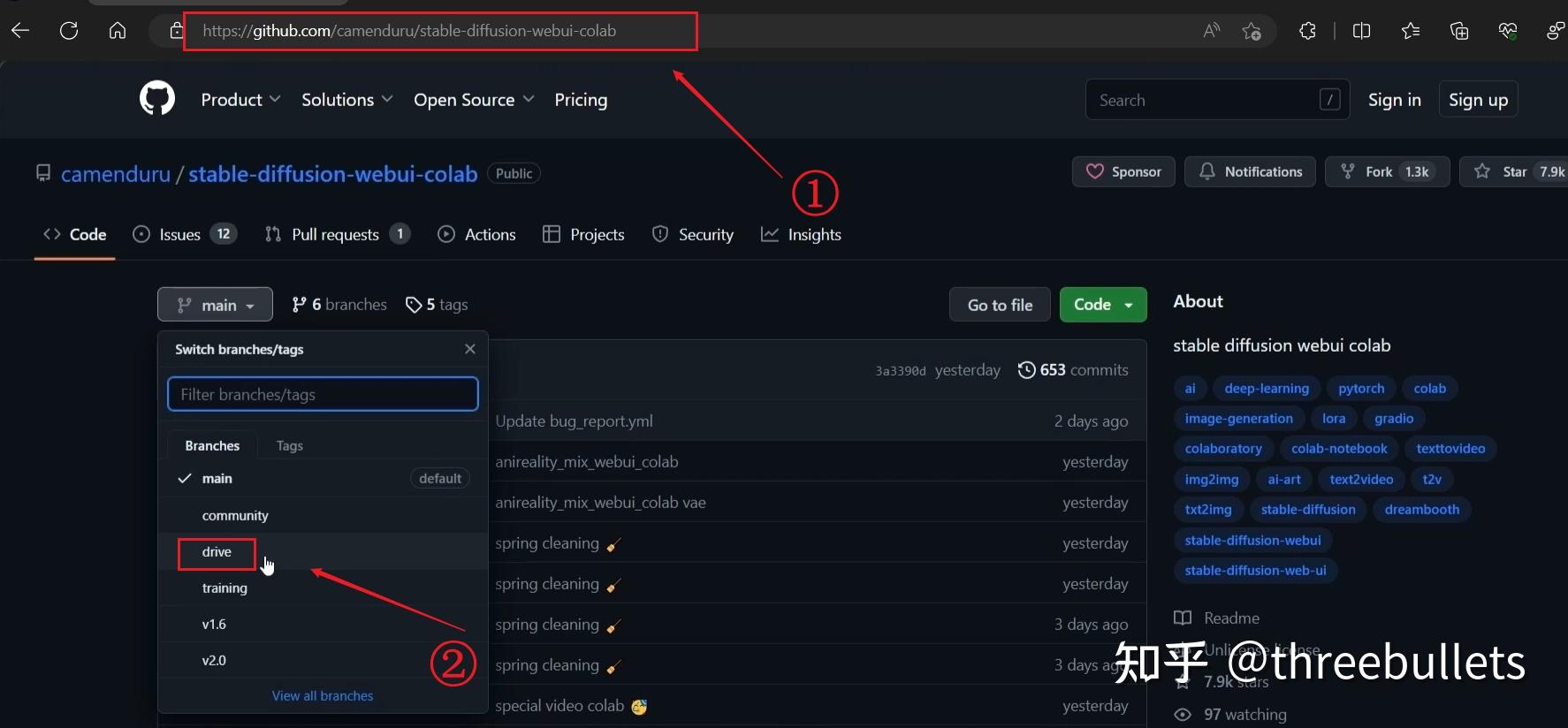Click View all branches link
This screenshot has height=728, width=1568.
tap(323, 696)
